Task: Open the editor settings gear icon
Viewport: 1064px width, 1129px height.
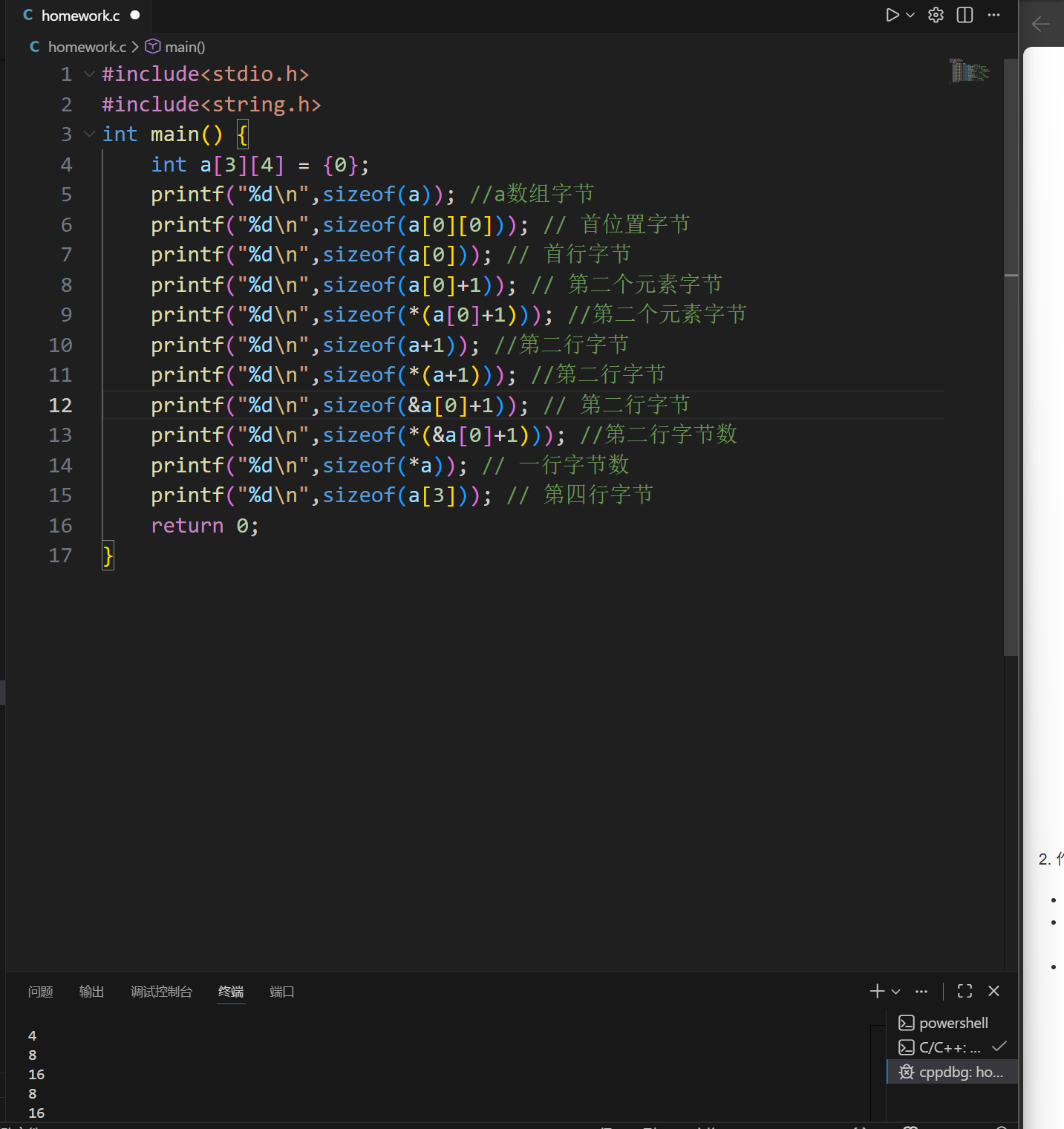Action: (936, 15)
